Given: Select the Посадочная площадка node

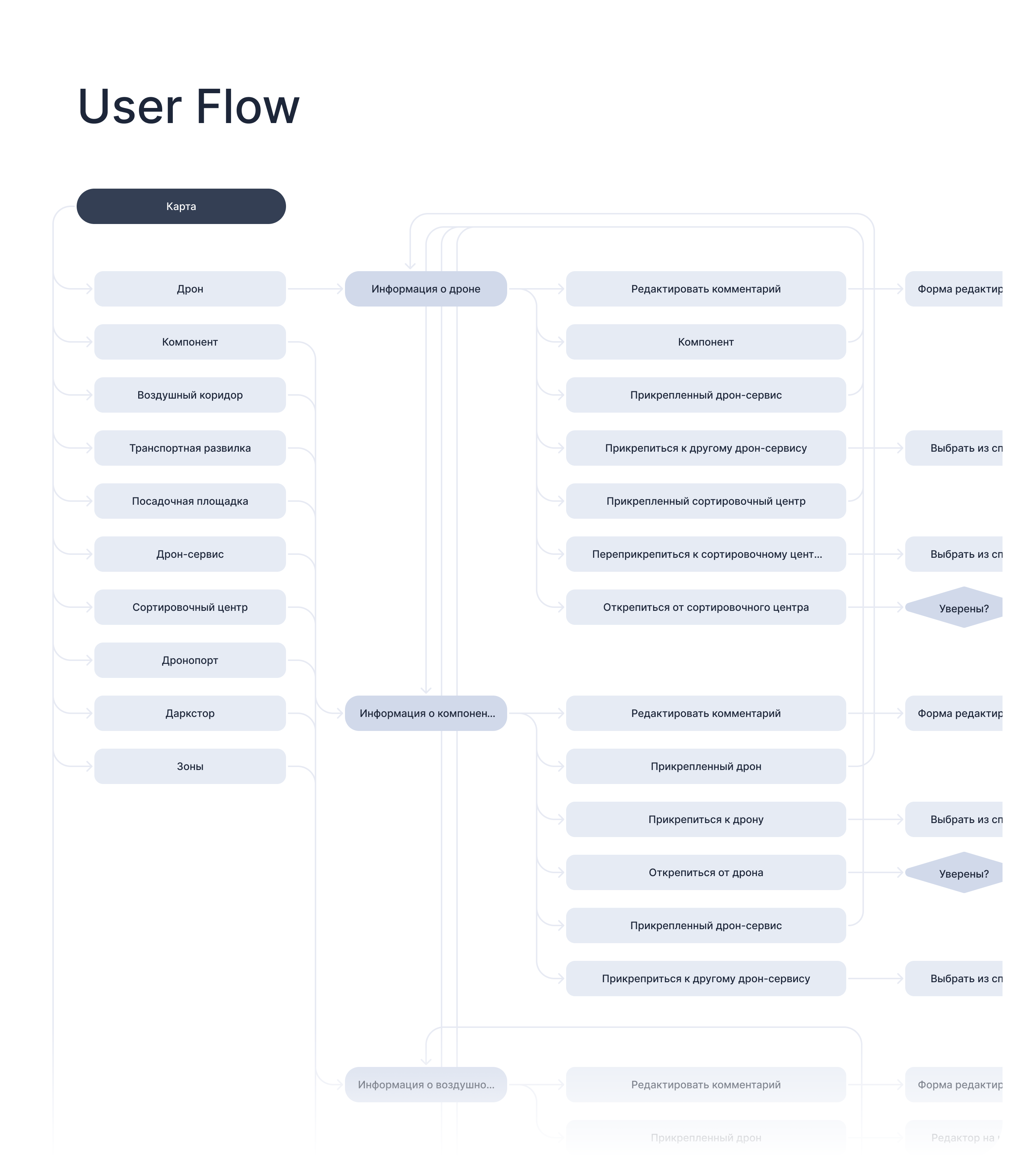Looking at the screenshot, I should [190, 501].
